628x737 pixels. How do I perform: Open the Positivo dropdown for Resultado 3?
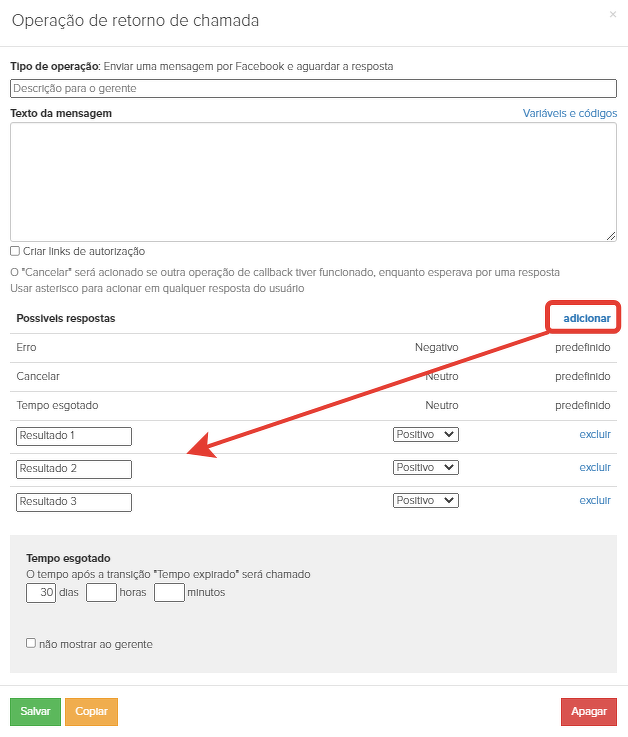[x=425, y=501]
